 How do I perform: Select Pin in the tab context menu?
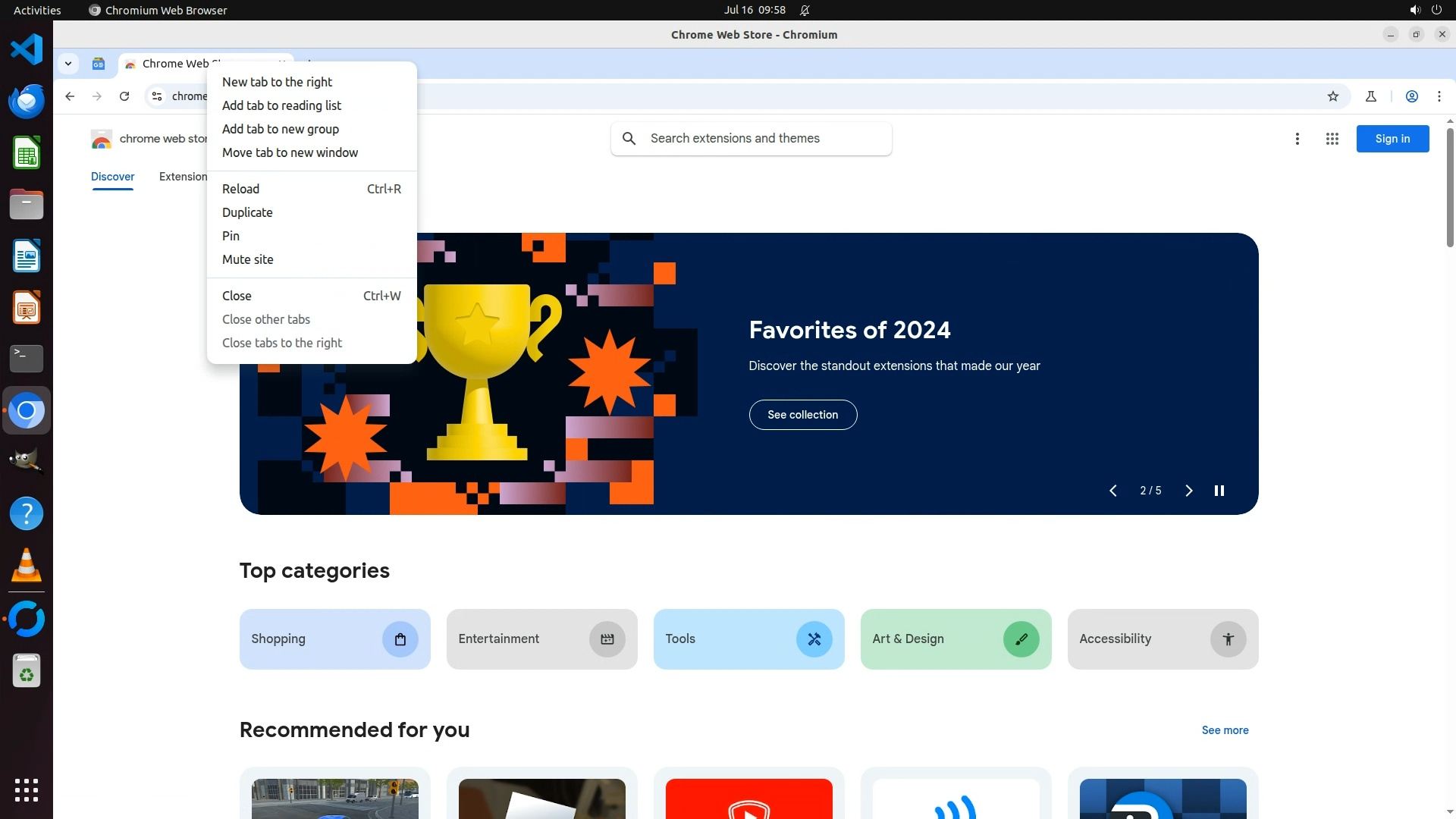pyautogui.click(x=231, y=236)
